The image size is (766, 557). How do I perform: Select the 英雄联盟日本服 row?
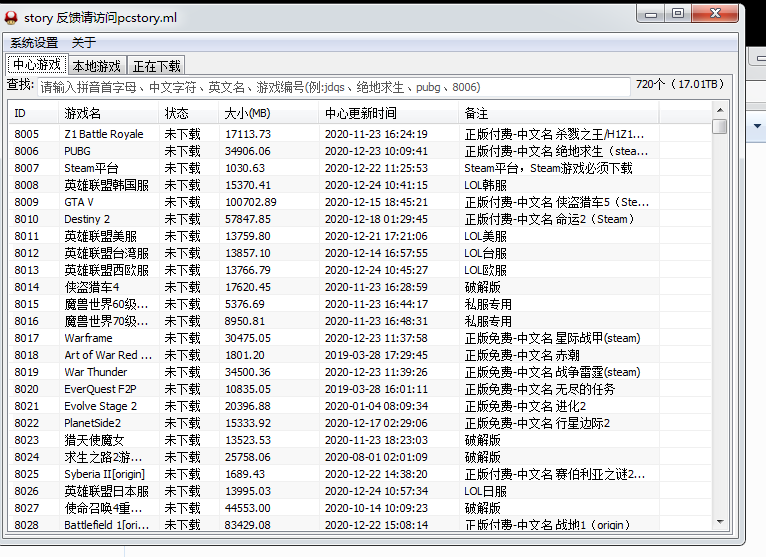tap(360, 491)
